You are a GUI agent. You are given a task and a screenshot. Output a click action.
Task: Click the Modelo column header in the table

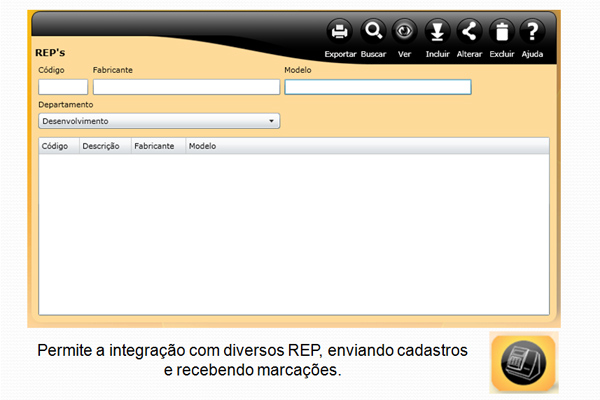click(x=202, y=146)
